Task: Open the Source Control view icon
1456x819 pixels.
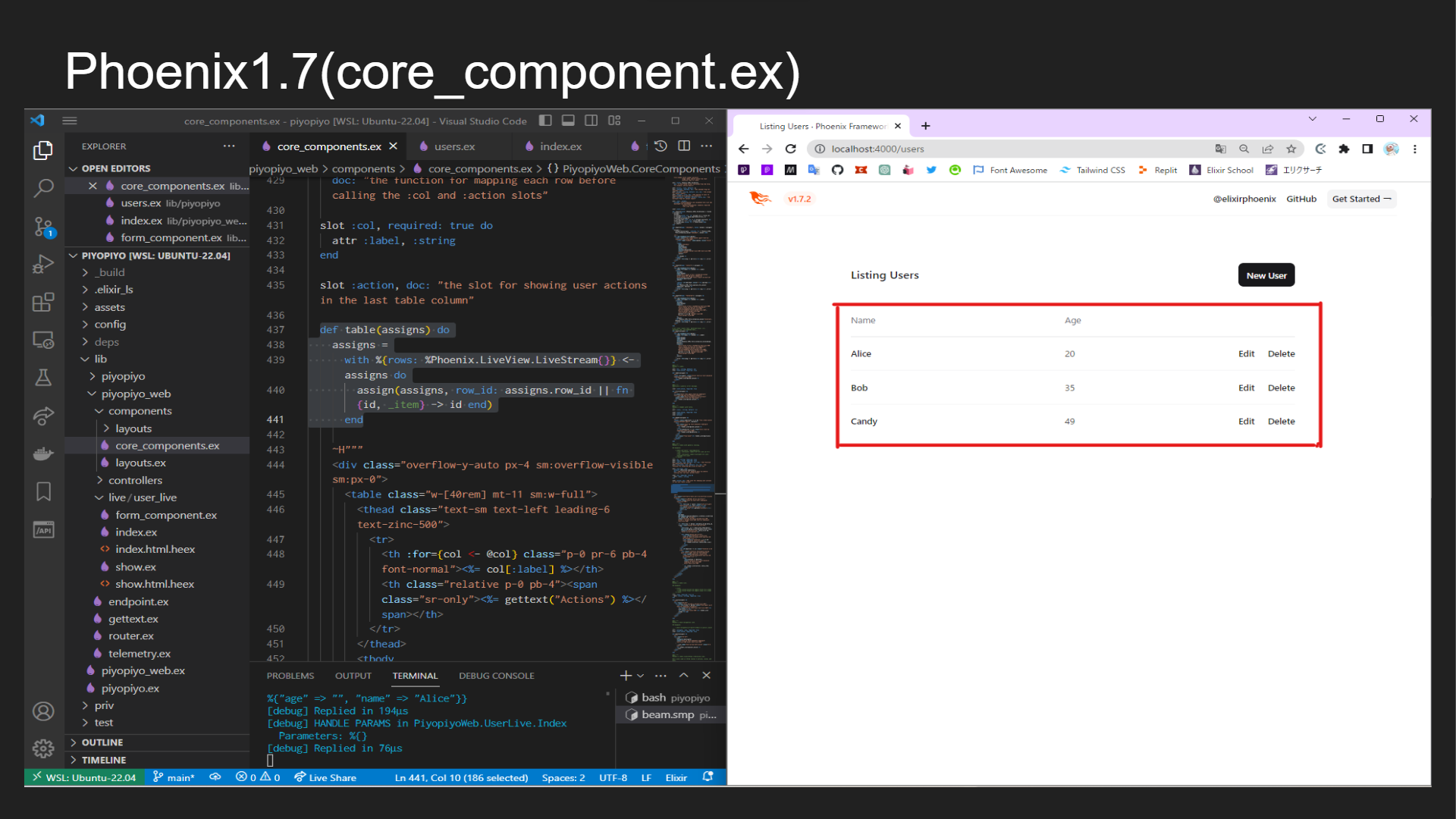Action: tap(43, 226)
